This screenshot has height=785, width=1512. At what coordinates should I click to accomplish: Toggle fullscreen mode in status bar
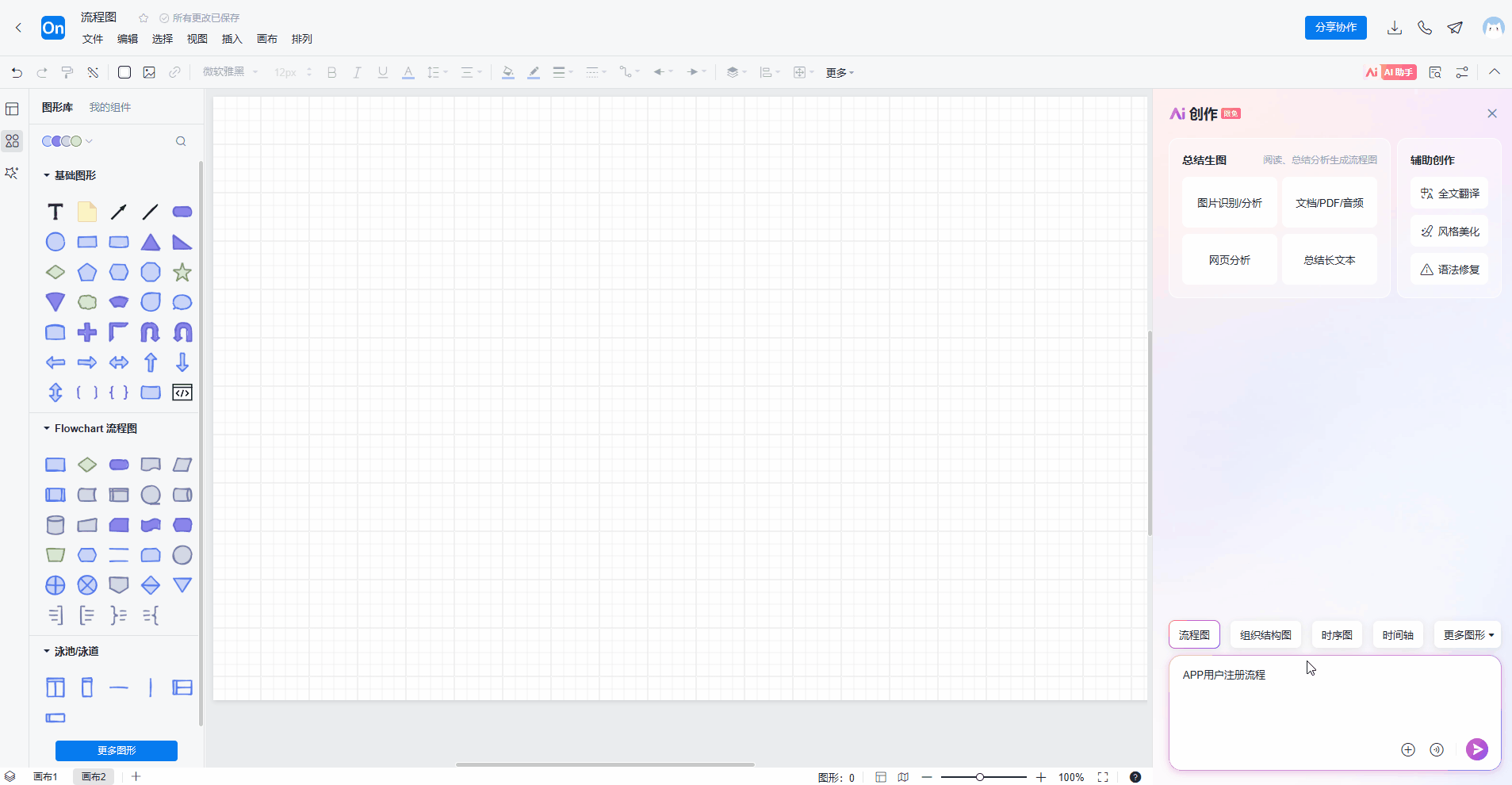coord(1103,777)
